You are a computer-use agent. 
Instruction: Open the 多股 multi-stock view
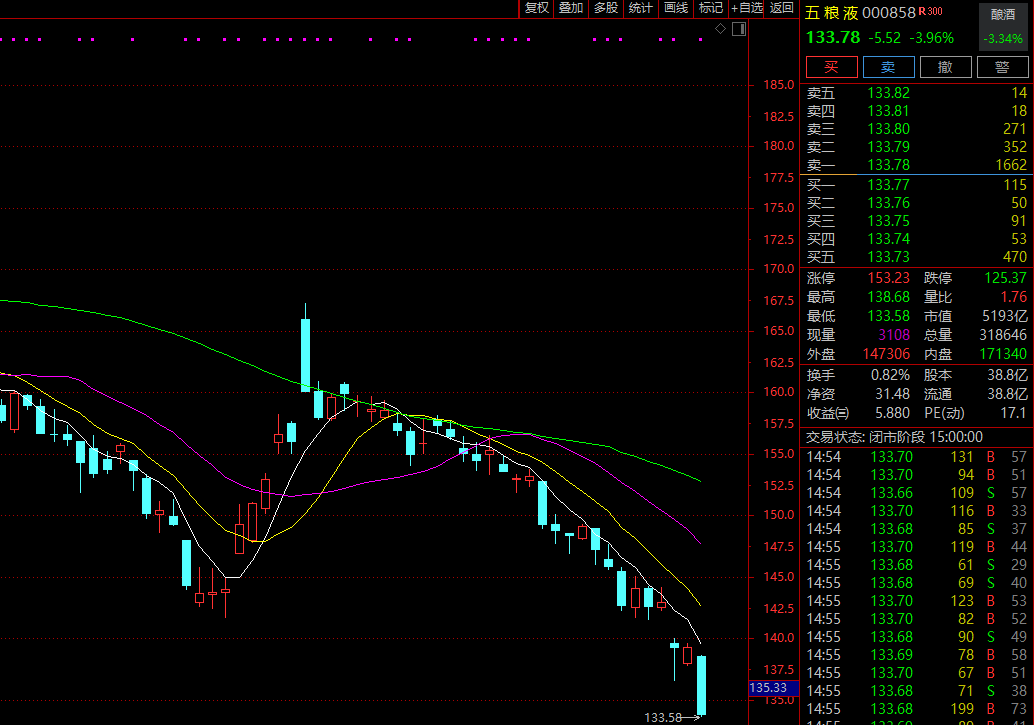click(x=605, y=8)
